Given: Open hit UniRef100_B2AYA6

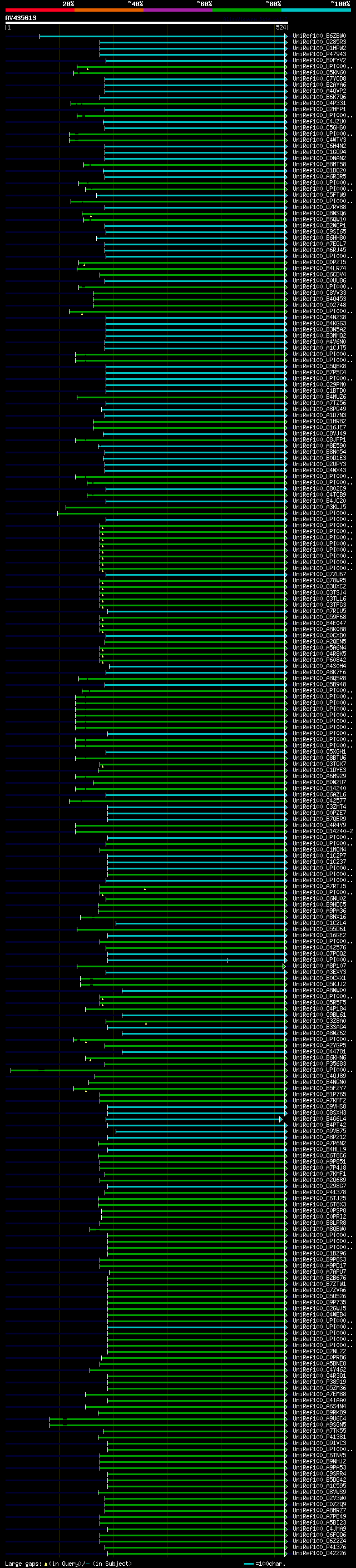Looking at the screenshot, I should [319, 85].
